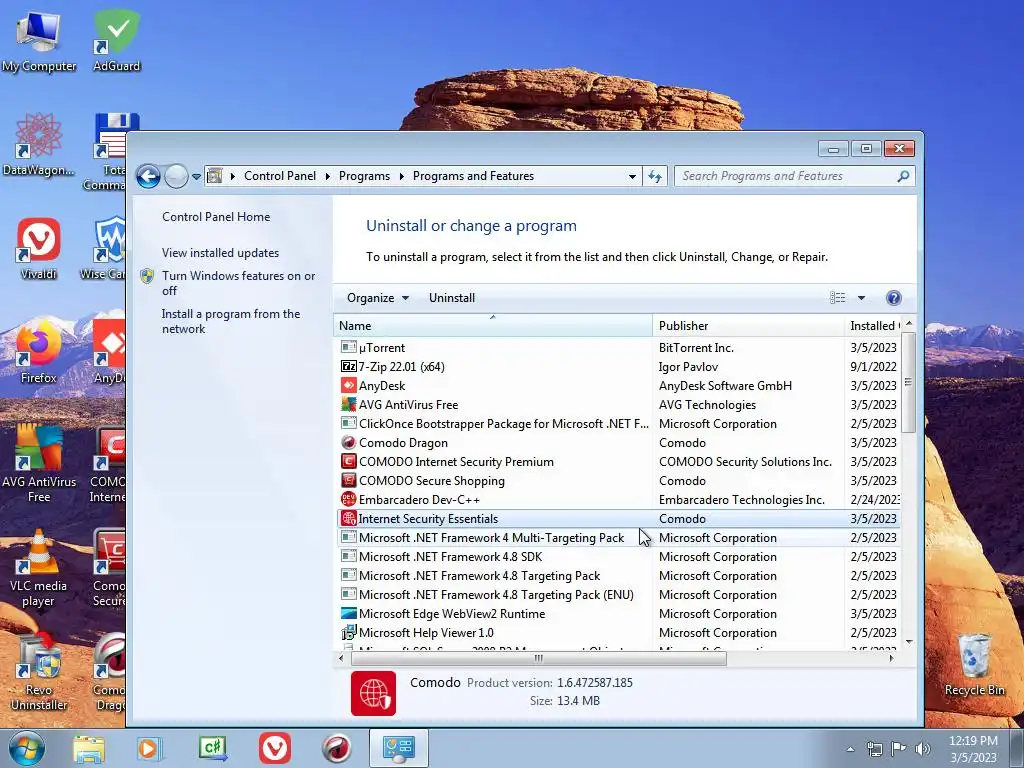Screen dimensions: 1024x768
Task: Click the blue help icon
Action: click(x=893, y=298)
